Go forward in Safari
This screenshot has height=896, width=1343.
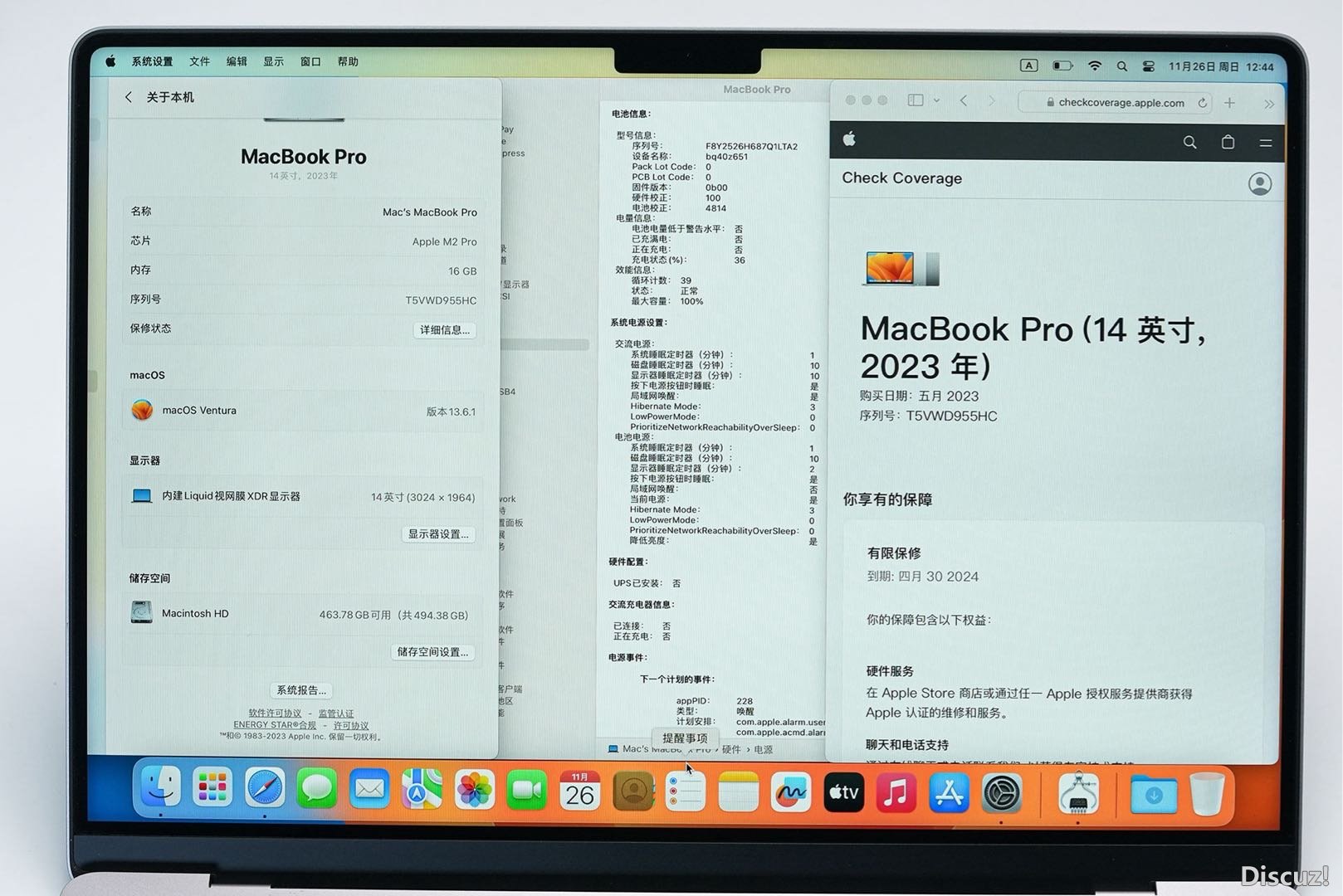(x=991, y=100)
